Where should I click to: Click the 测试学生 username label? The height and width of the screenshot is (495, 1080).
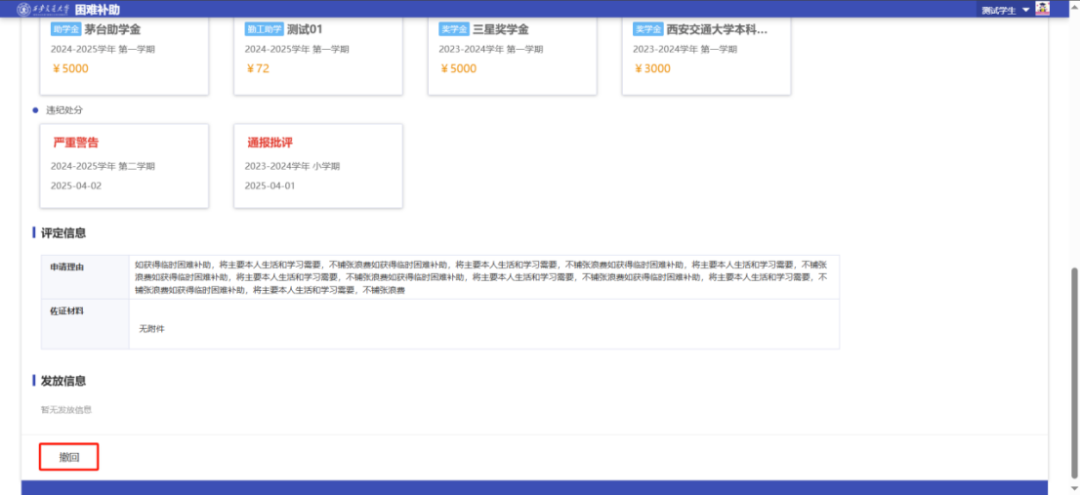pos(998,10)
